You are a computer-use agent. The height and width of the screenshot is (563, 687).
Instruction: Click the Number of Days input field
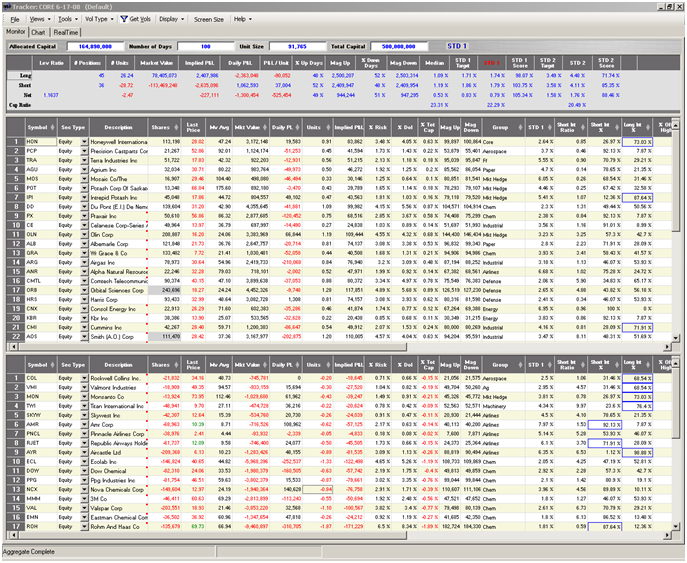(205, 46)
